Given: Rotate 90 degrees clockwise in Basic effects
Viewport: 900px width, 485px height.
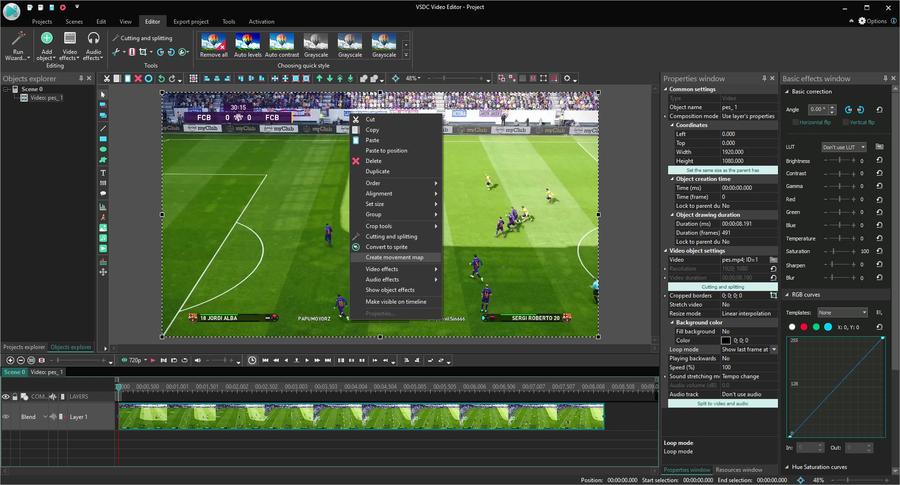Looking at the screenshot, I should click(860, 109).
